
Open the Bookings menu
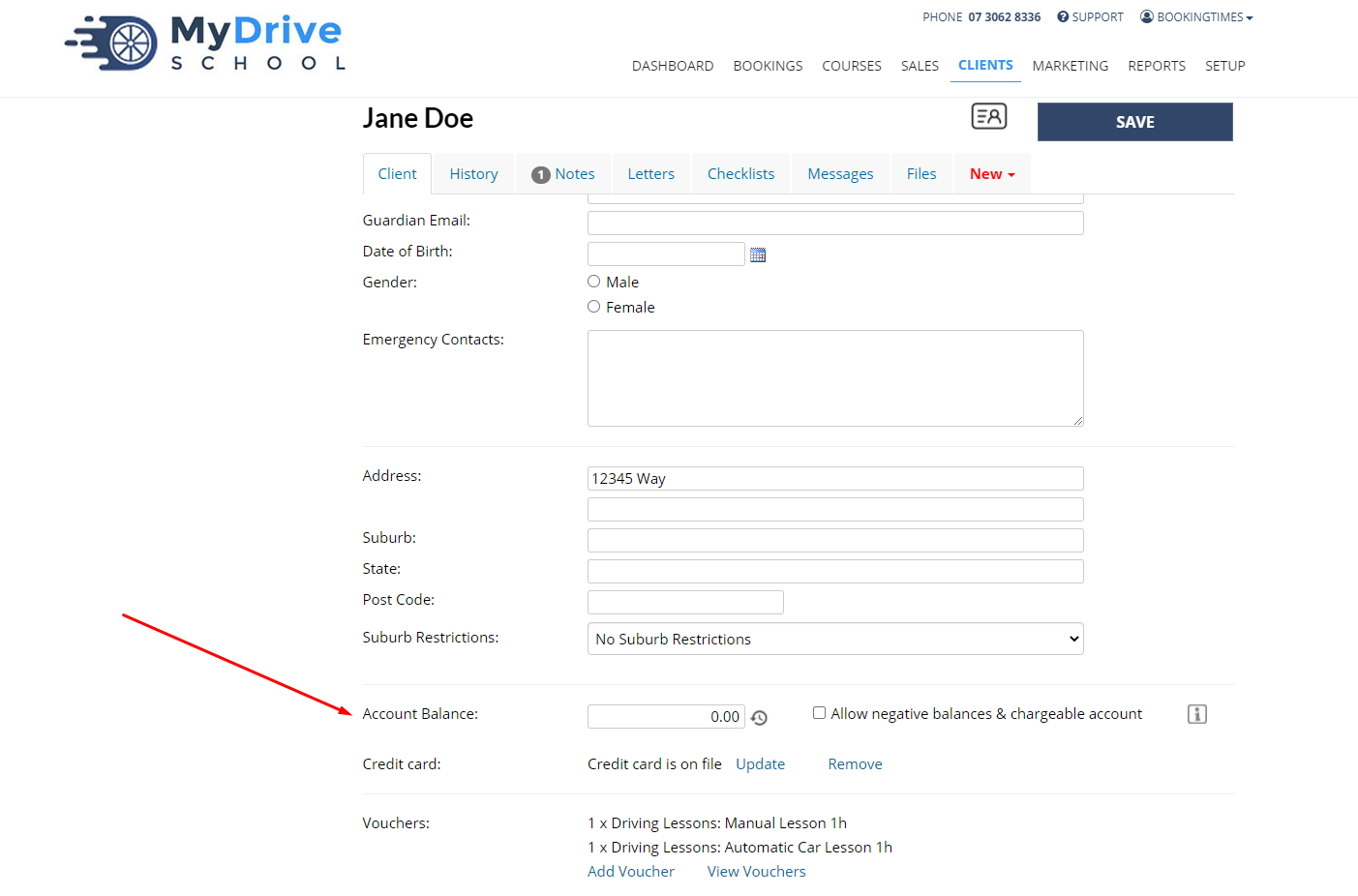pos(768,66)
